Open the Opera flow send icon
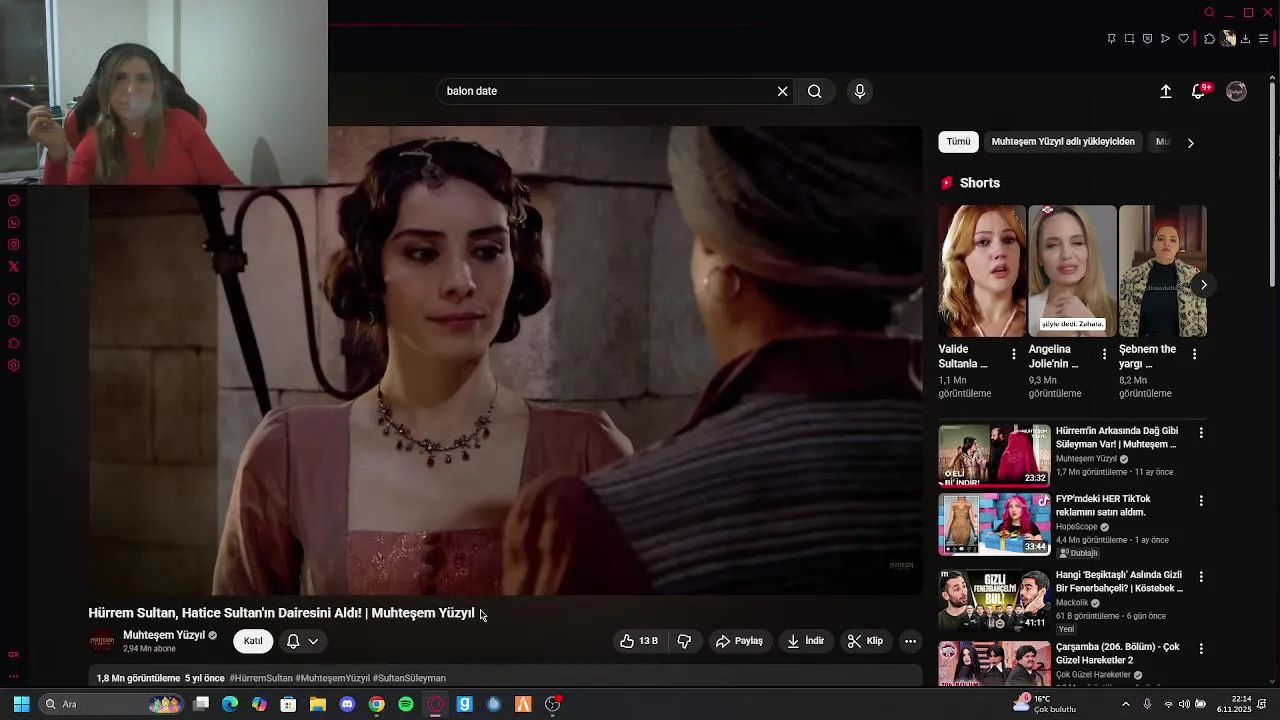 coord(1165,39)
